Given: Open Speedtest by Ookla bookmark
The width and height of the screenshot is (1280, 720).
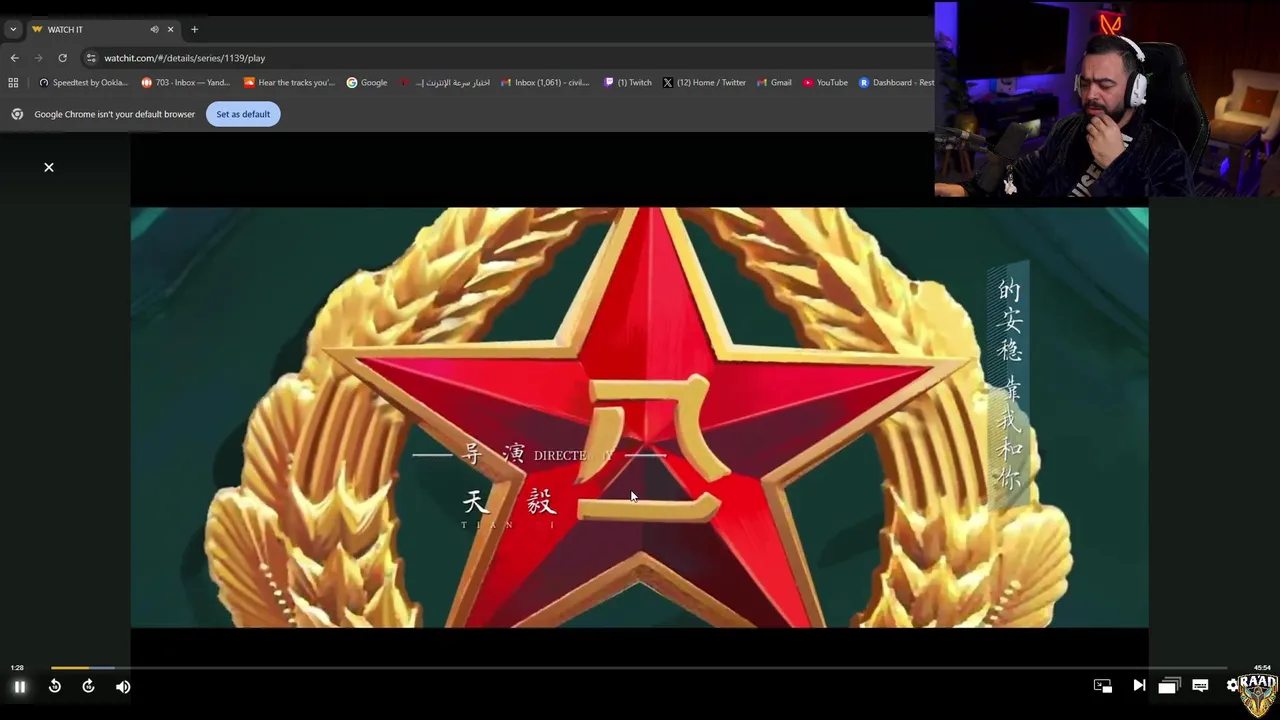Looking at the screenshot, I should [83, 83].
